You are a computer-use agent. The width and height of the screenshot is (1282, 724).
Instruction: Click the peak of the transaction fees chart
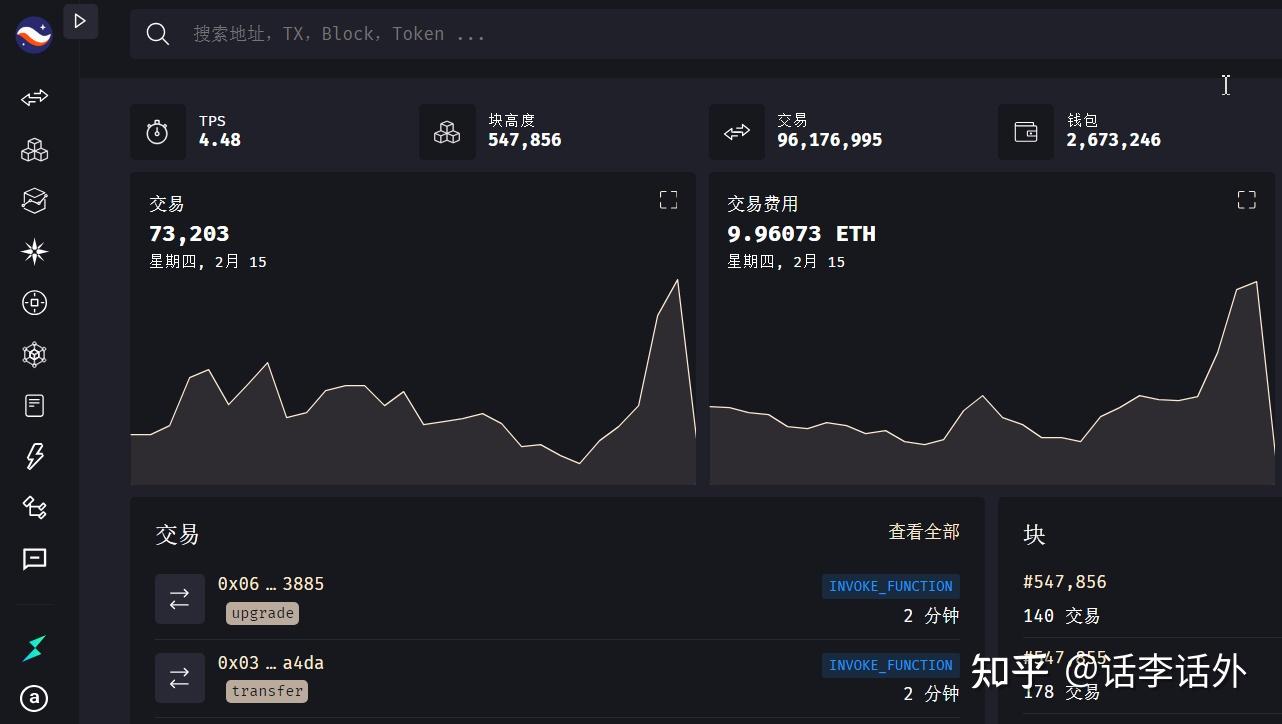1255,283
